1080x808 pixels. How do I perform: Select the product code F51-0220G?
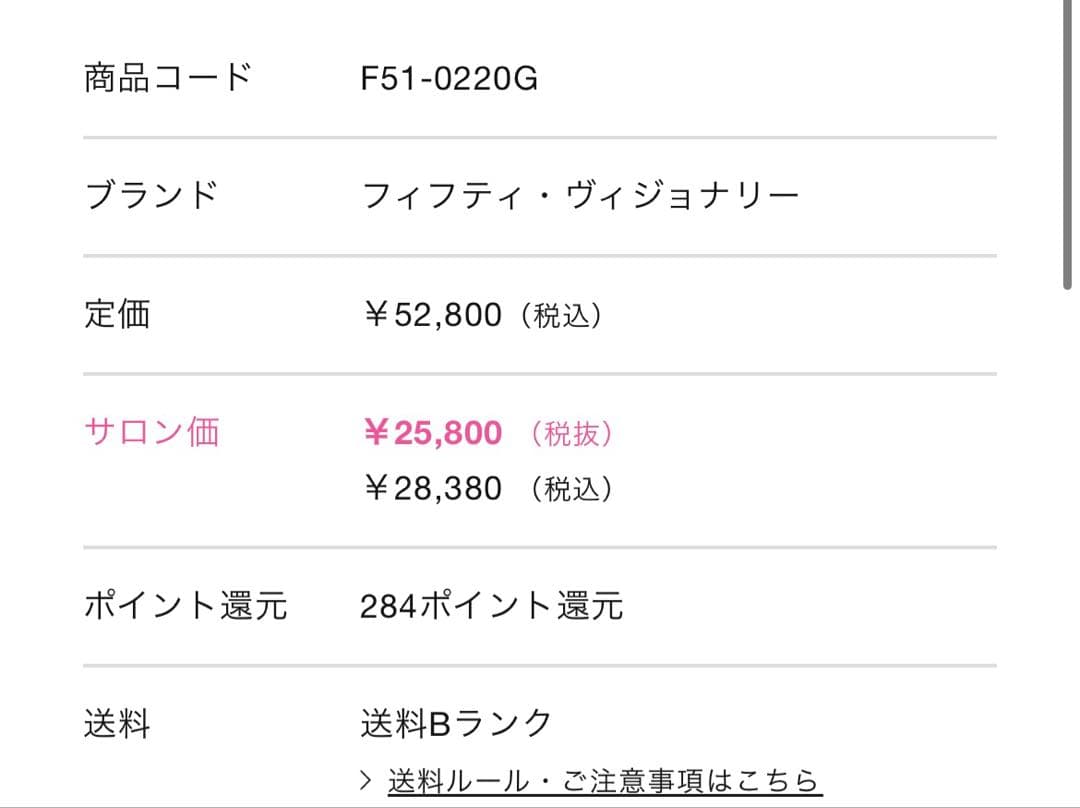click(x=449, y=78)
